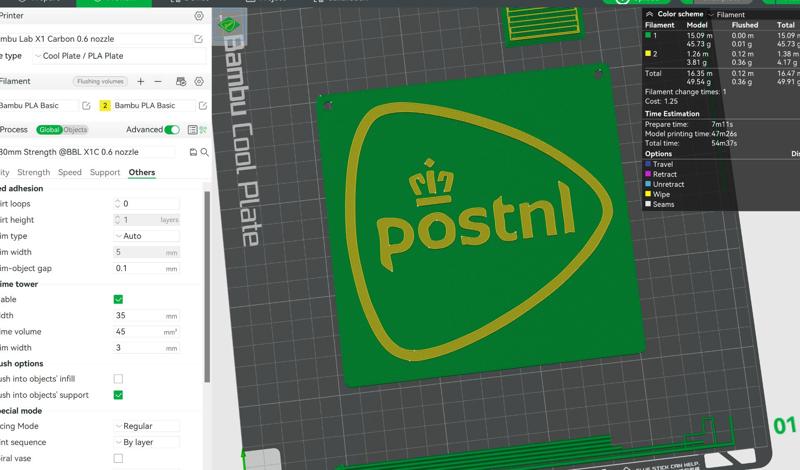Viewport: 800px width, 470px height.
Task: Open the brim type Auto dropdown
Action: pyautogui.click(x=146, y=236)
